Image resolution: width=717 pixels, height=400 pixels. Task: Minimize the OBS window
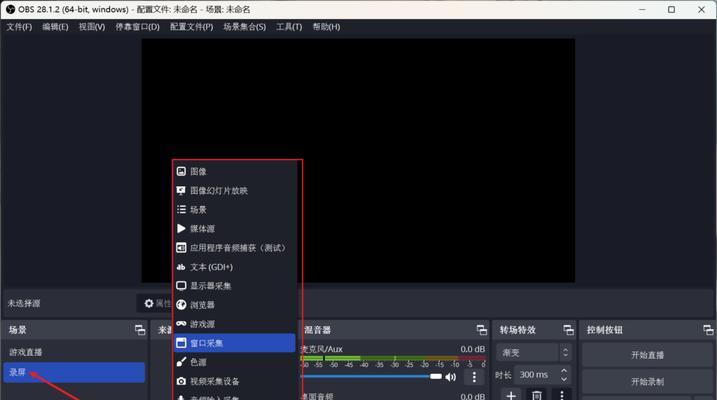(642, 9)
